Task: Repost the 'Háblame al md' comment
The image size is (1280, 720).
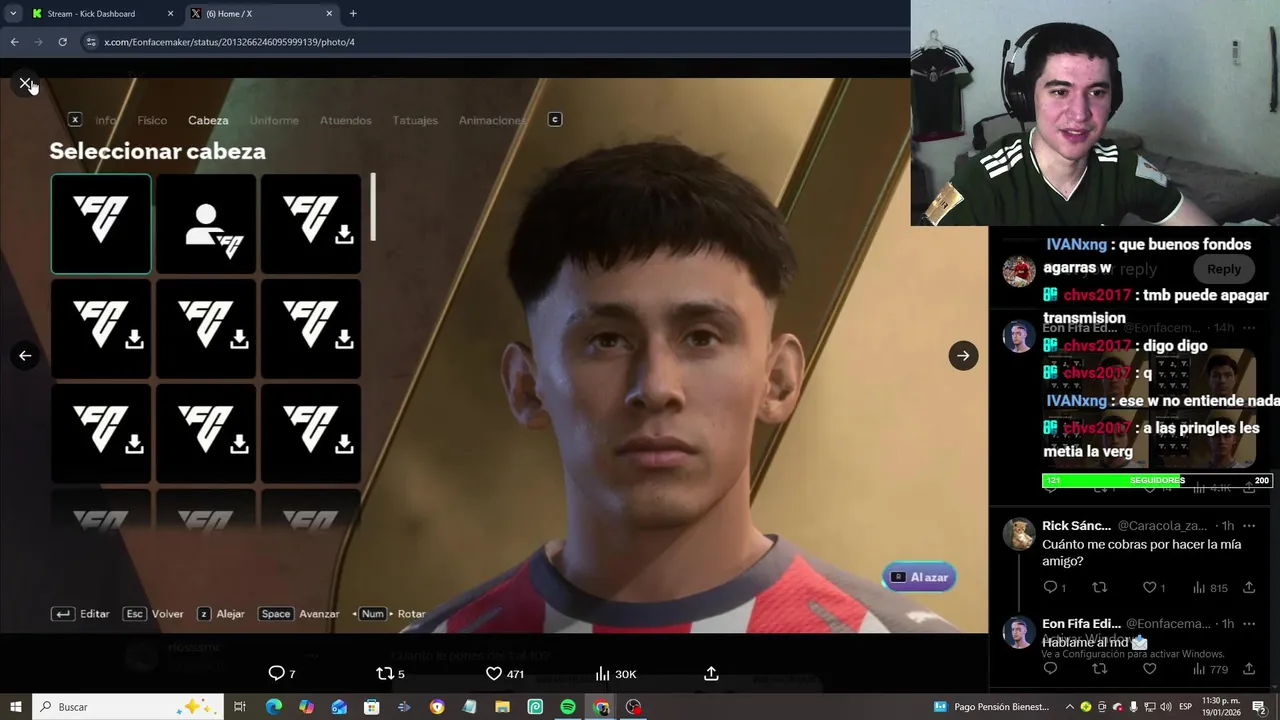Action: (x=1099, y=669)
